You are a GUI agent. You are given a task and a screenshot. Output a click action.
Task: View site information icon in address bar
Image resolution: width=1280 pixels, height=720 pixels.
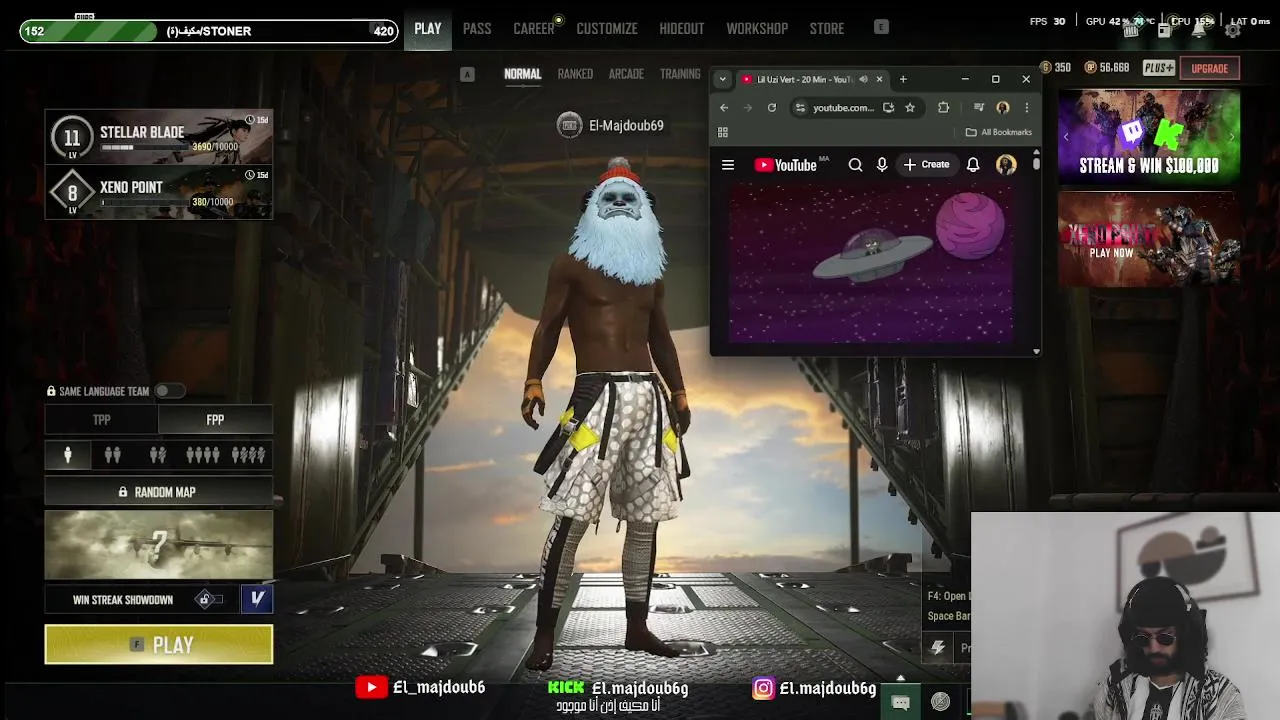800,108
